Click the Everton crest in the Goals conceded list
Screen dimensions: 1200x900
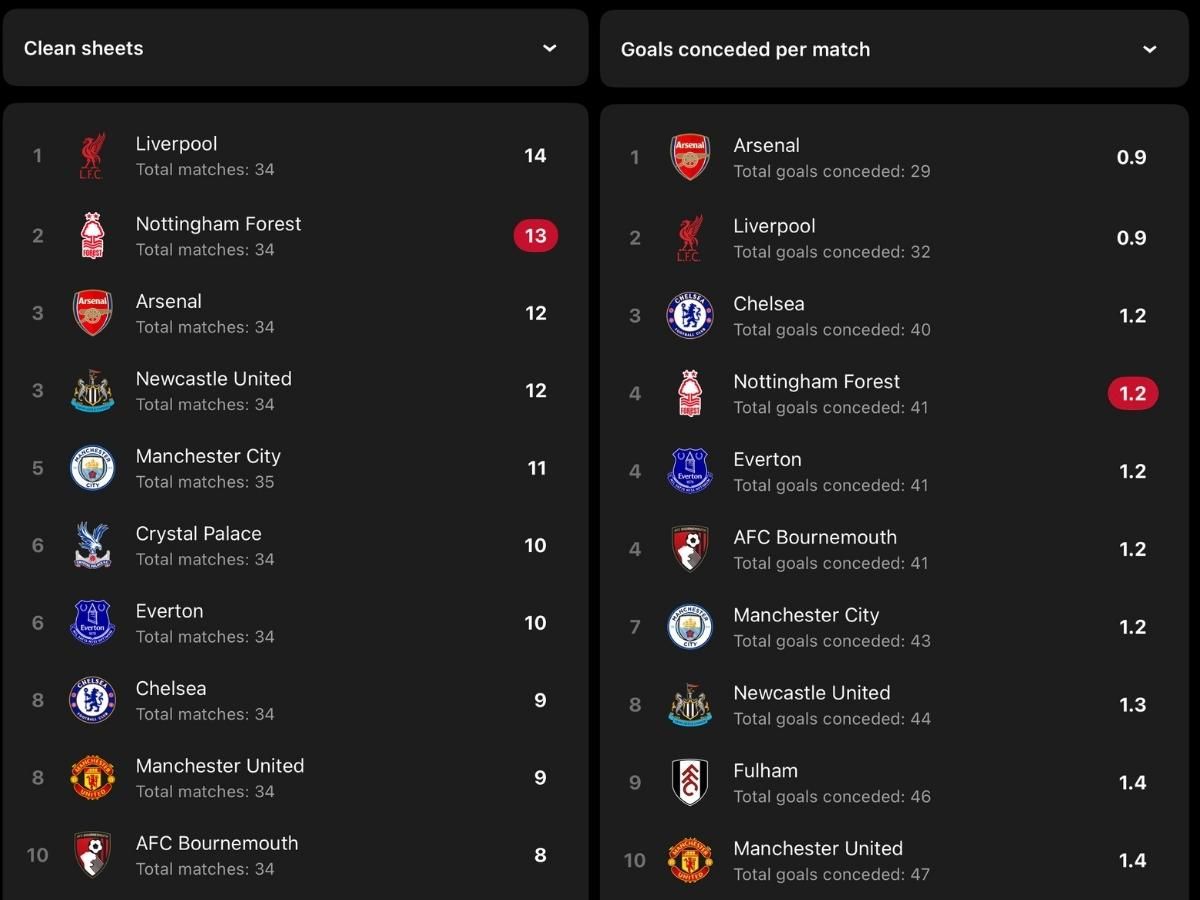[690, 471]
